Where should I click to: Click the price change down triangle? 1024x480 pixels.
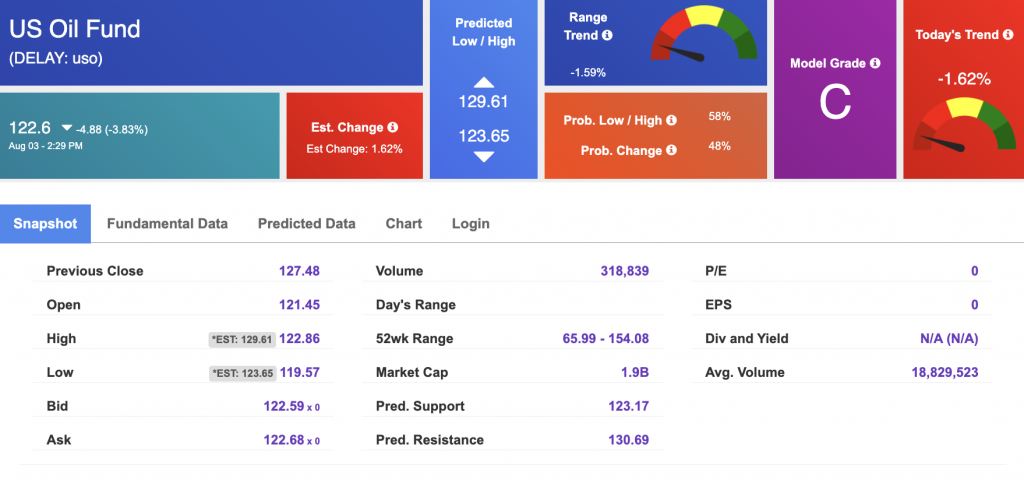click(67, 129)
